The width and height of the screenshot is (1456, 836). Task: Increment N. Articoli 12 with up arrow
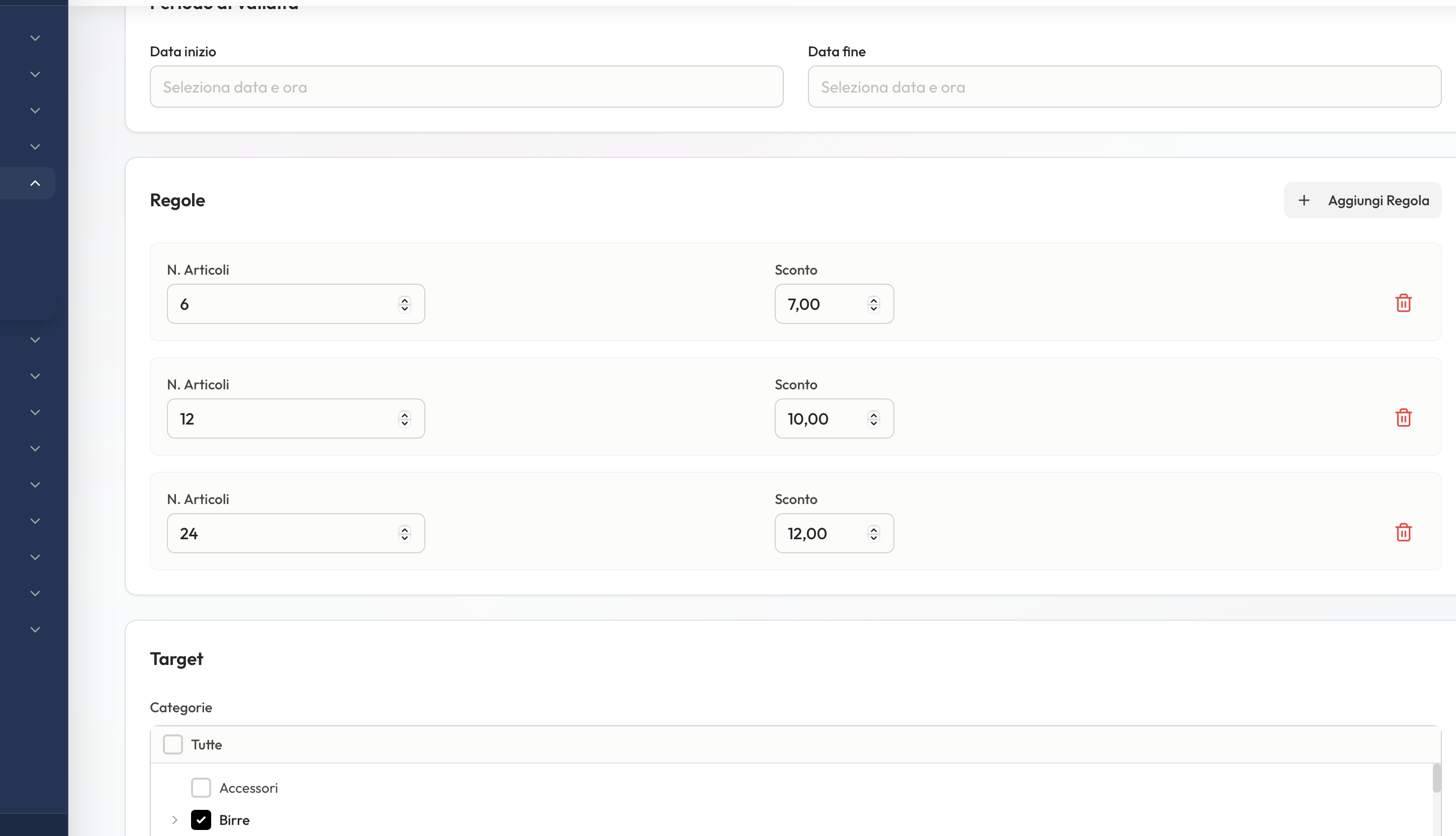tap(405, 414)
